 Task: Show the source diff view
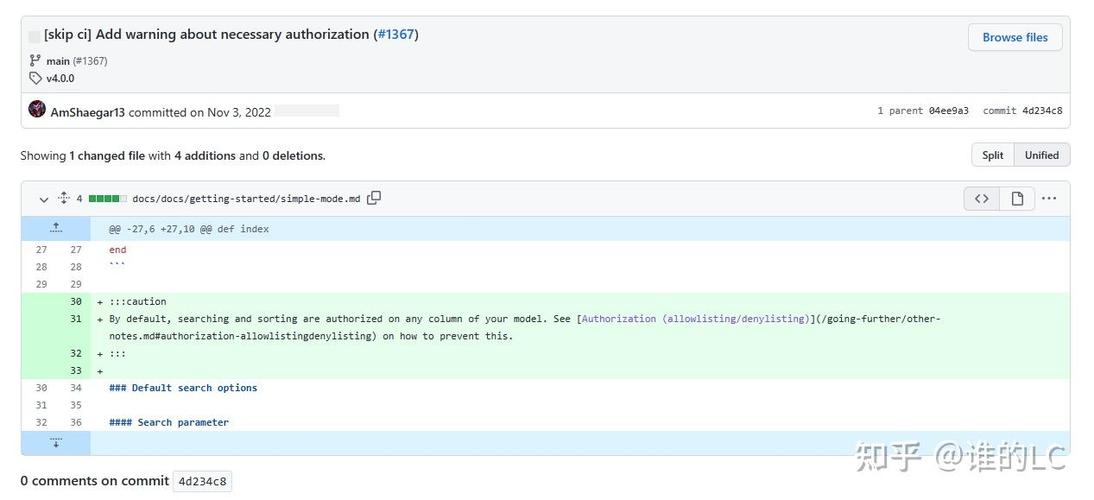click(x=982, y=199)
